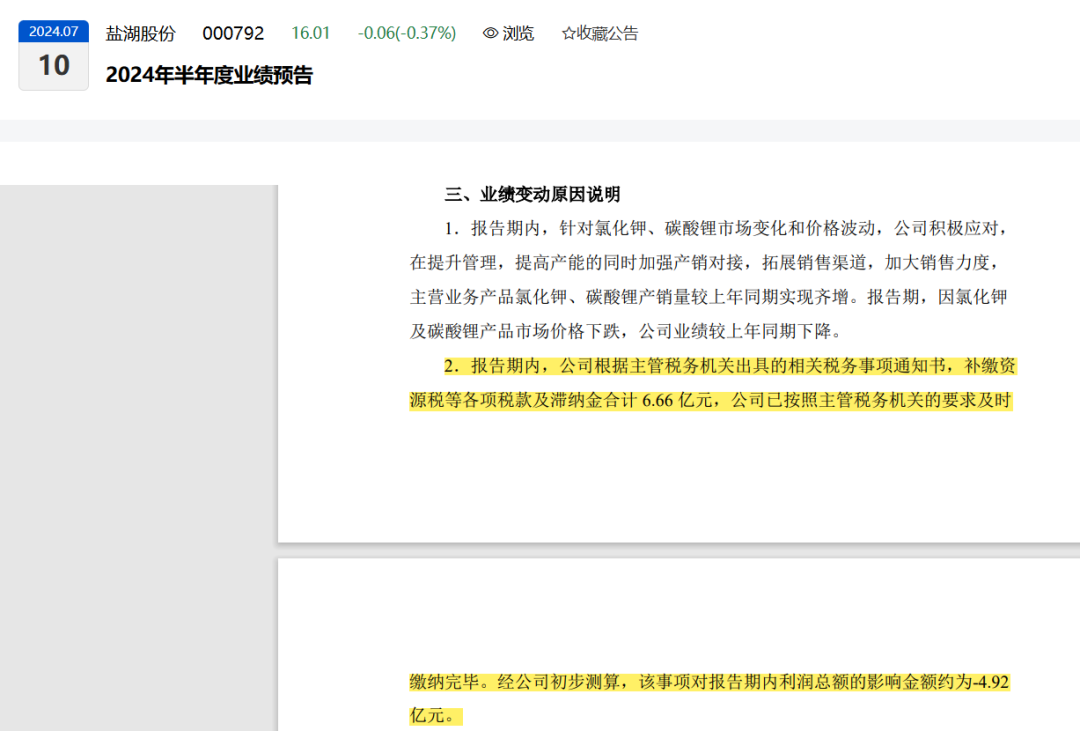Image resolution: width=1080 pixels, height=731 pixels.
Task: Open the 盐湖股份 stock name link
Action: pyautogui.click(x=140, y=33)
